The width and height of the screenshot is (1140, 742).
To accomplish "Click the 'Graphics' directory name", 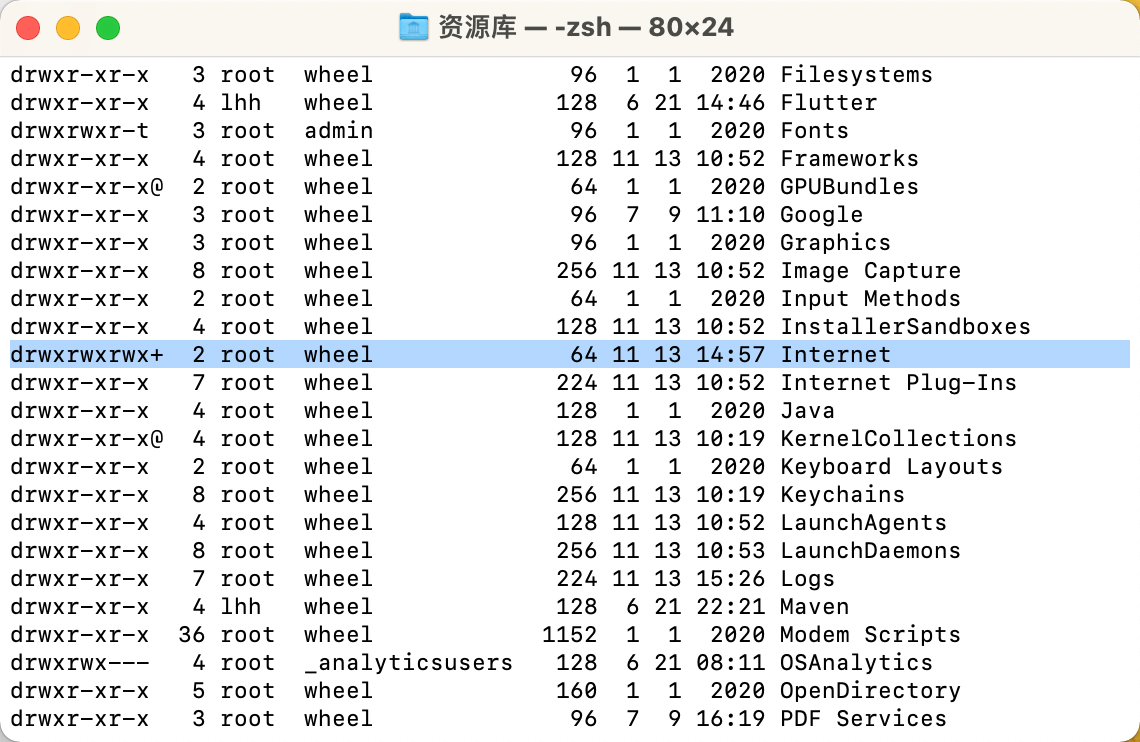I will pos(835,243).
